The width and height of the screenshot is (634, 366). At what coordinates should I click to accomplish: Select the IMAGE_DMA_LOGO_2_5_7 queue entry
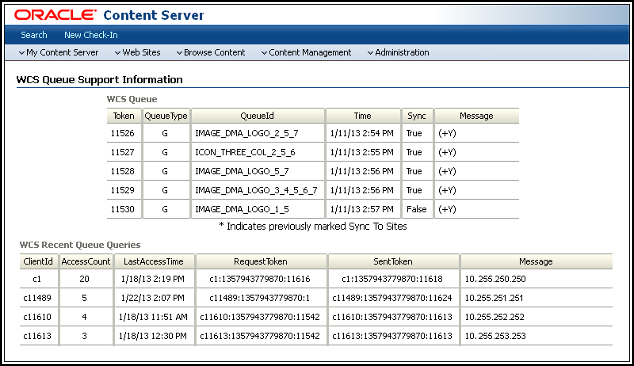tap(247, 133)
